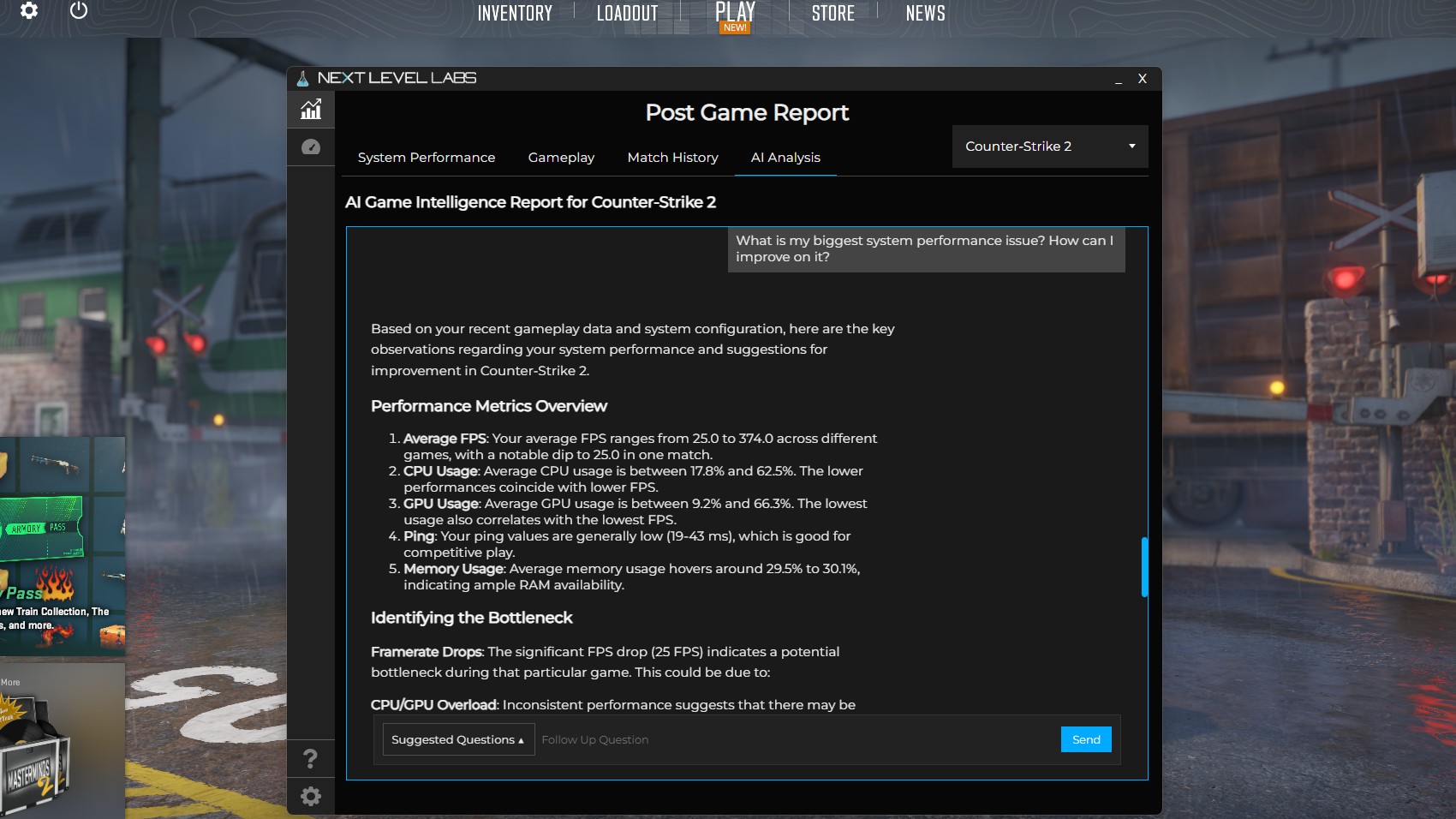The width and height of the screenshot is (1456, 819).
Task: Switch to the Match History tab
Action: click(673, 158)
